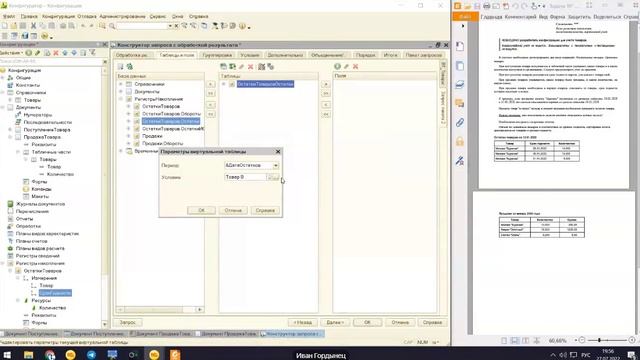Open the Итоги tab
This screenshot has width=640, height=360.
[x=390, y=55]
